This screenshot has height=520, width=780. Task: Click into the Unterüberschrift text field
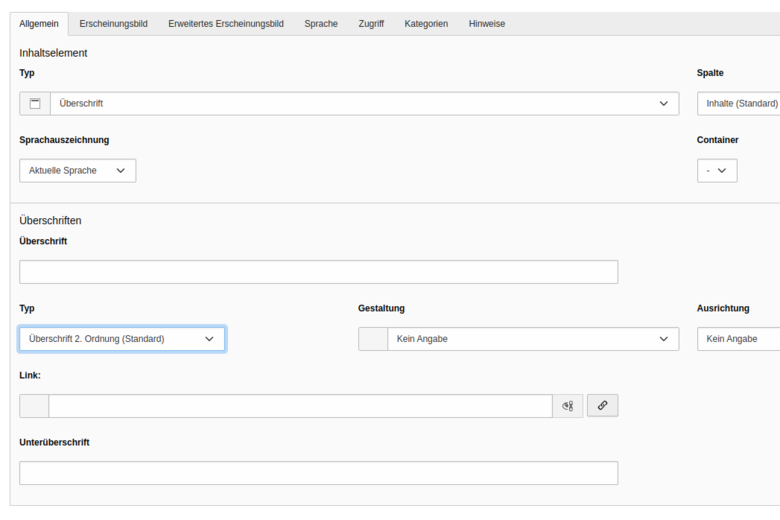tap(319, 473)
